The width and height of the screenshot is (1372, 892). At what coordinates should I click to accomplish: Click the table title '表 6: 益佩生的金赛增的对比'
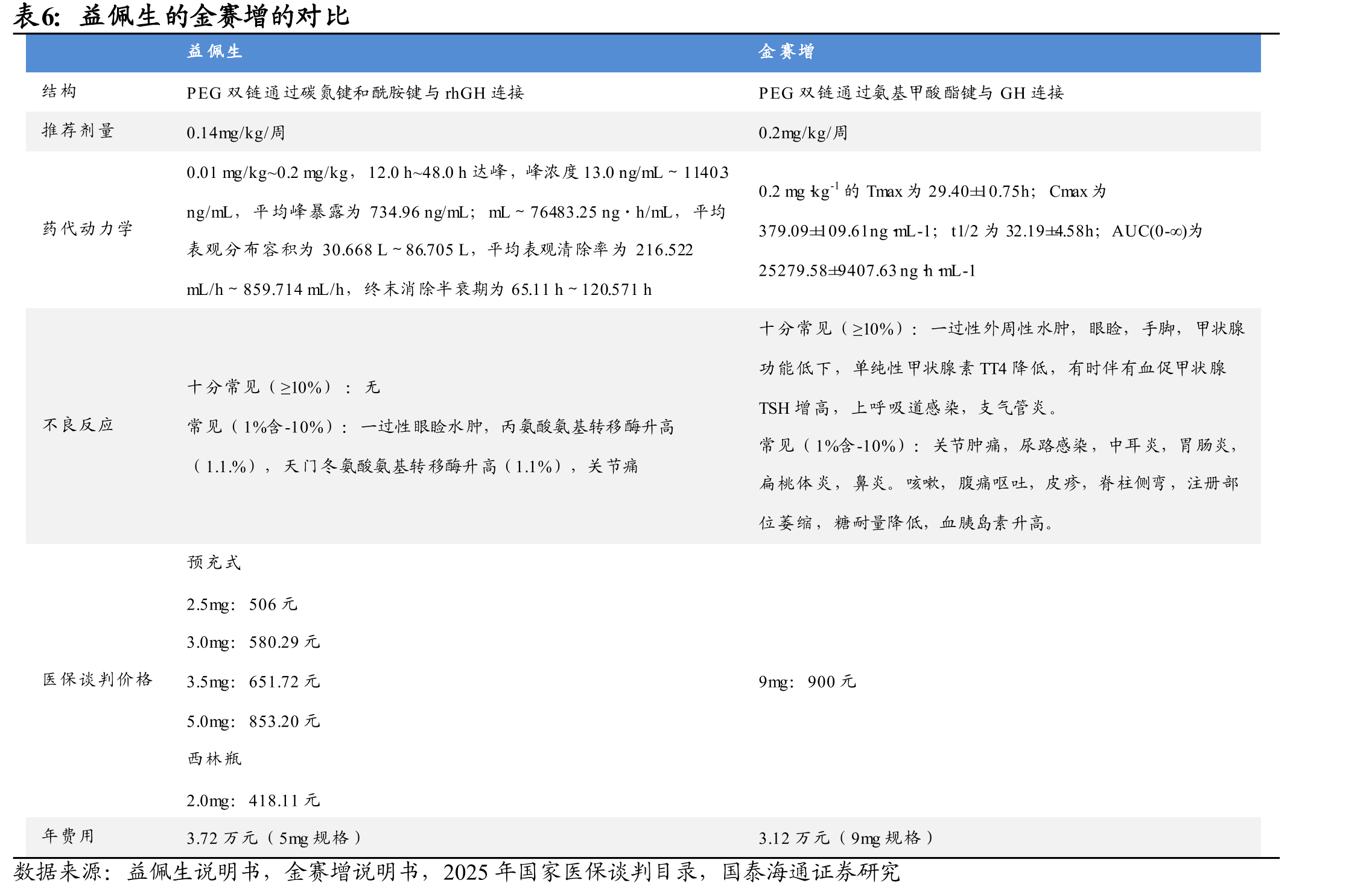pos(181,16)
